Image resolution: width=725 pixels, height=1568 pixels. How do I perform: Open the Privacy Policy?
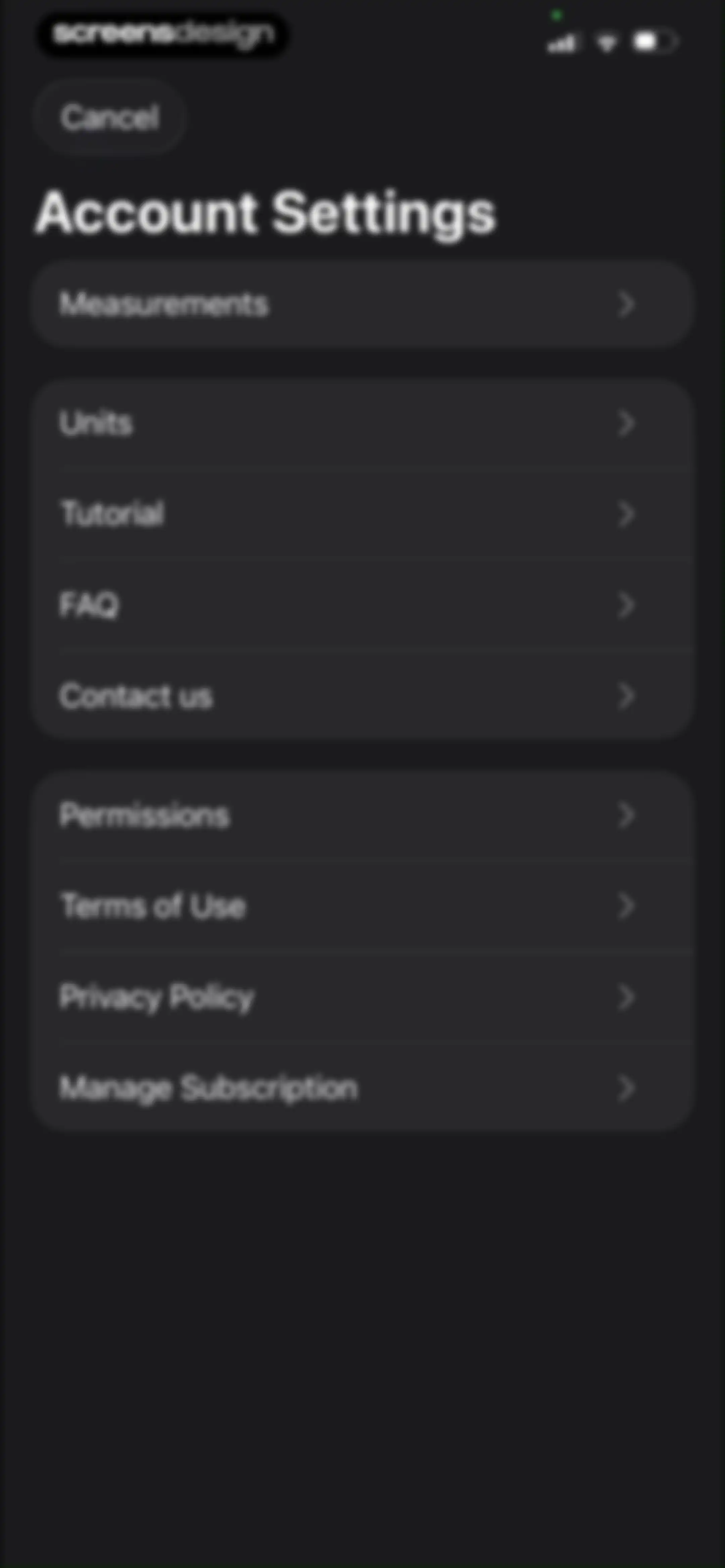pos(362,997)
